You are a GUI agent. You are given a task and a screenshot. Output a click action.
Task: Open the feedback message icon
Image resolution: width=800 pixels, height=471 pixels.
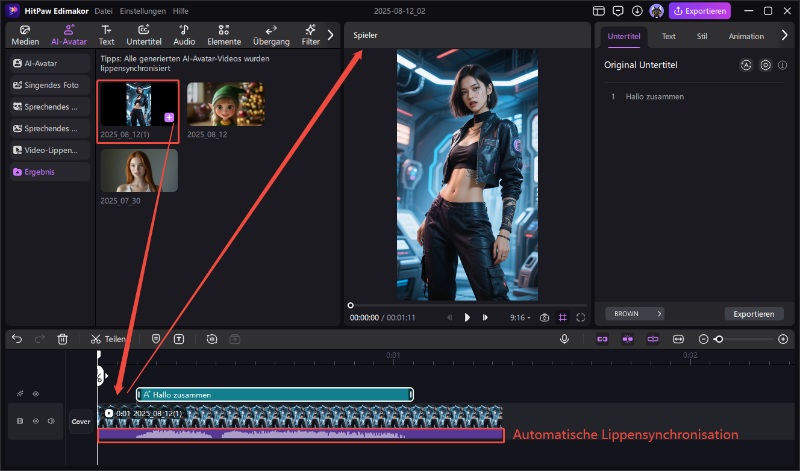(618, 11)
